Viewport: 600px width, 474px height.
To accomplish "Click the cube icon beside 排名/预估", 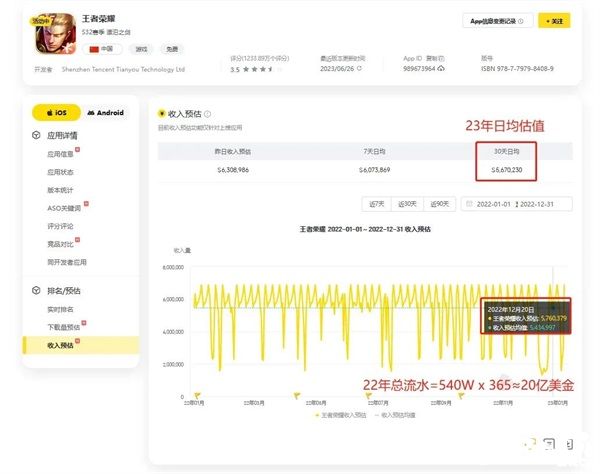I will point(36,290).
